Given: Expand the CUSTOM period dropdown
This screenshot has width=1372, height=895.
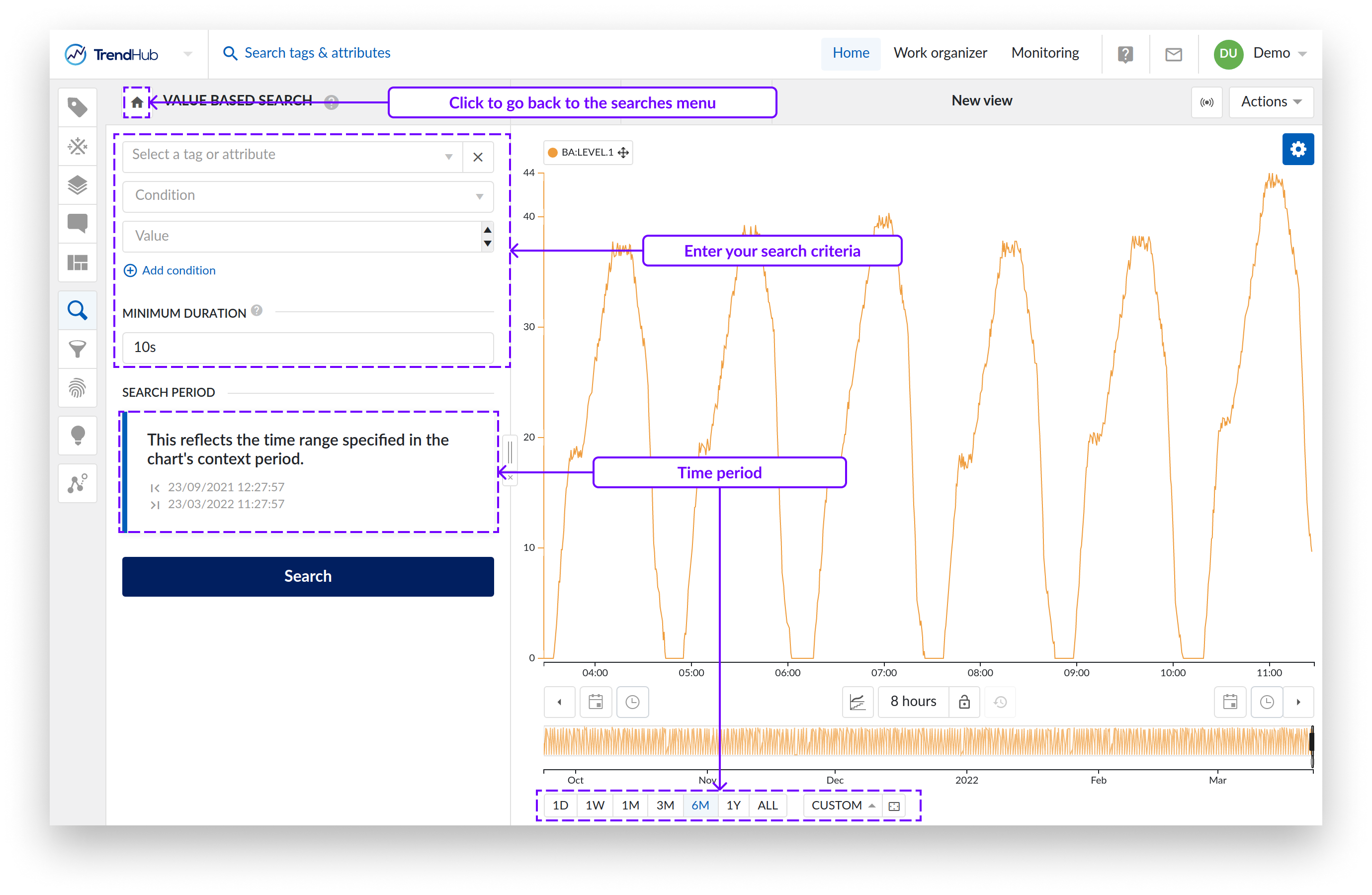Looking at the screenshot, I should (842, 805).
